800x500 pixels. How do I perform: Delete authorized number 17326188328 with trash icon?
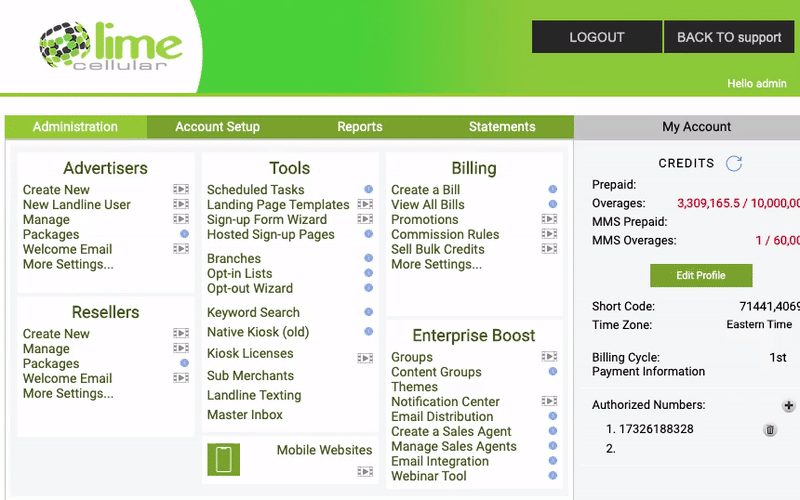pyautogui.click(x=770, y=430)
